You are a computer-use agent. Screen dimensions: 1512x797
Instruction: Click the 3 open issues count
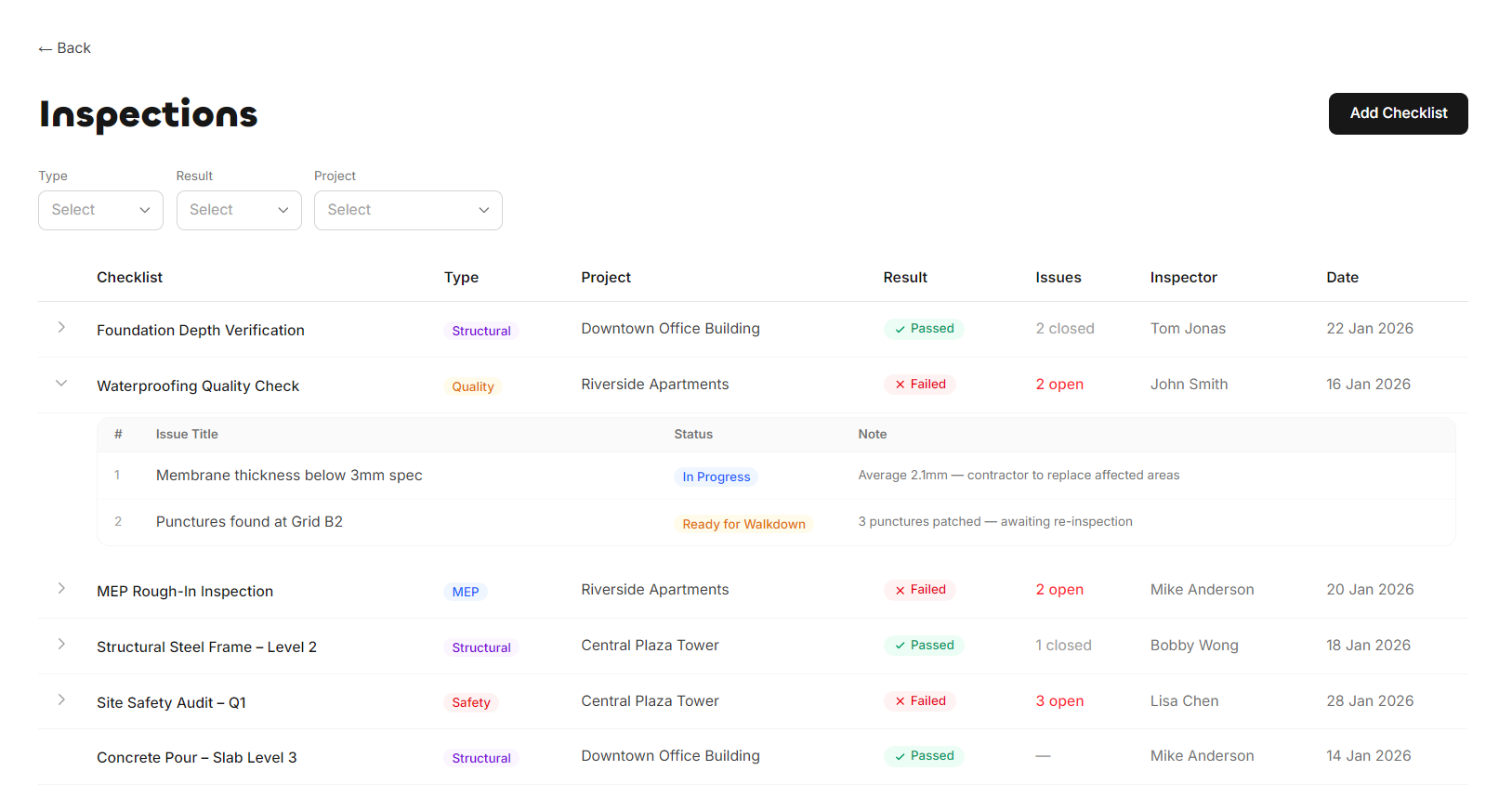click(1059, 701)
